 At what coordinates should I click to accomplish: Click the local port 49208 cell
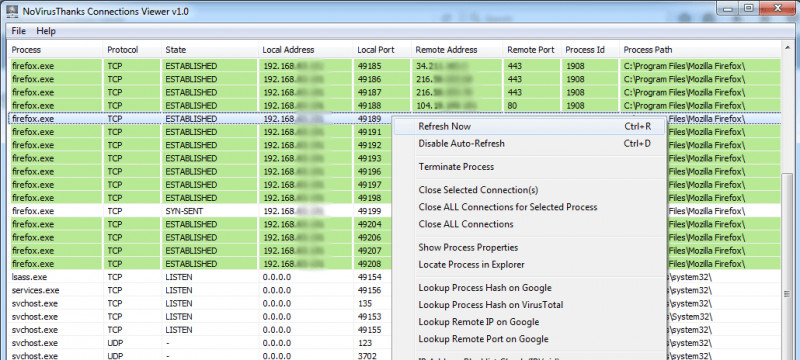pyautogui.click(x=373, y=264)
